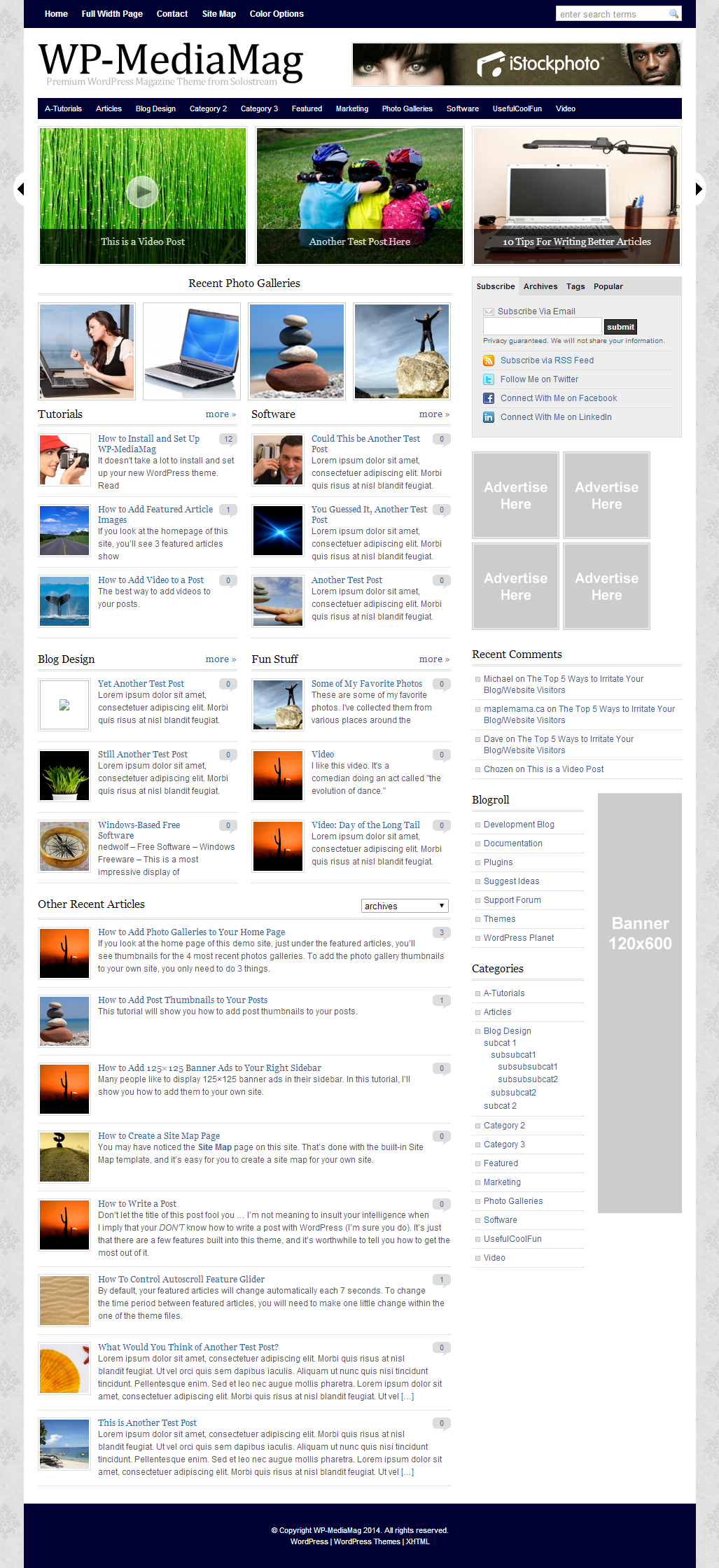This screenshot has height=1568, width=719.
Task: Switch to the Subscribe tab
Action: pos(496,286)
